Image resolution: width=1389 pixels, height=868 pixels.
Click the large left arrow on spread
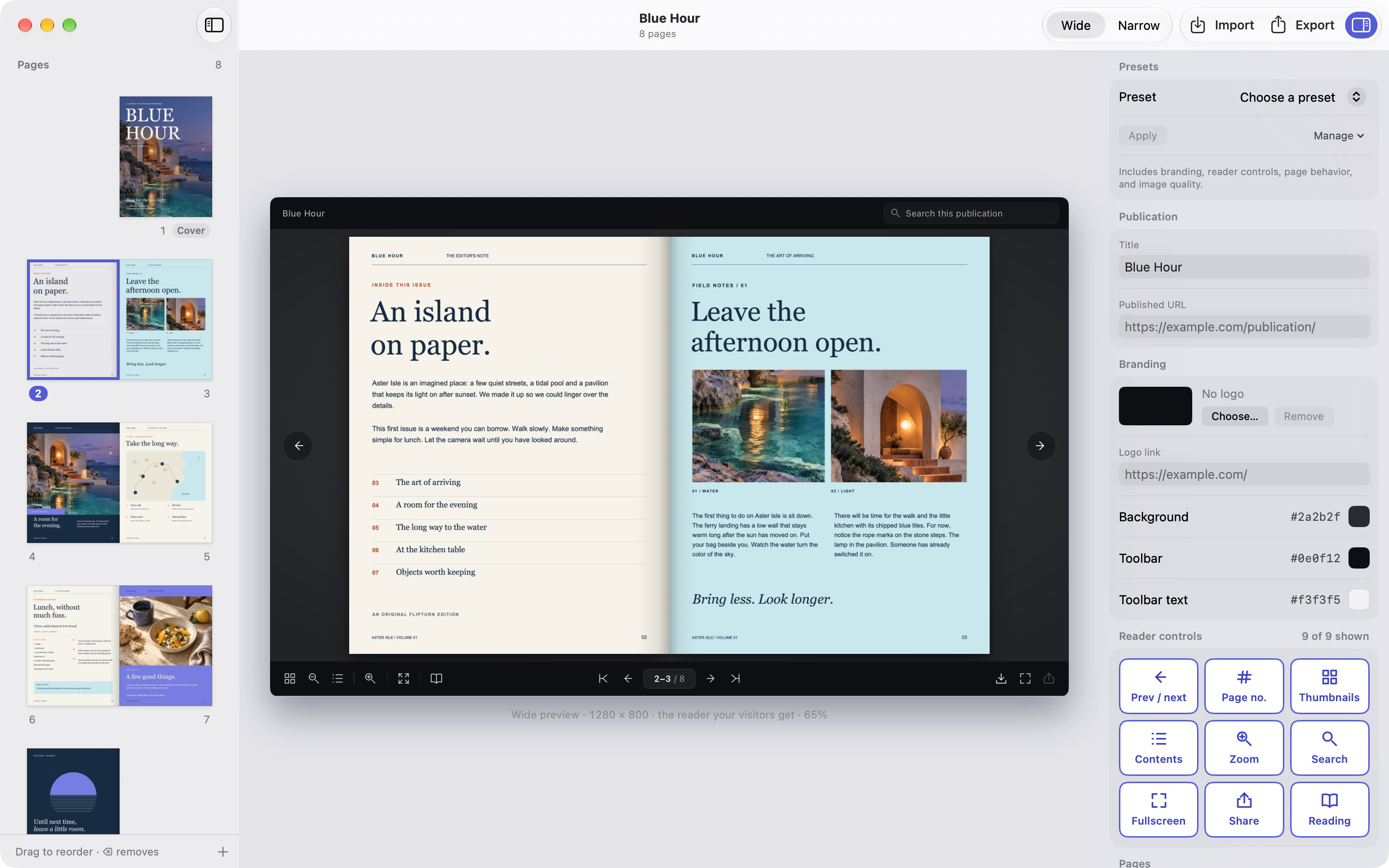[x=298, y=446]
